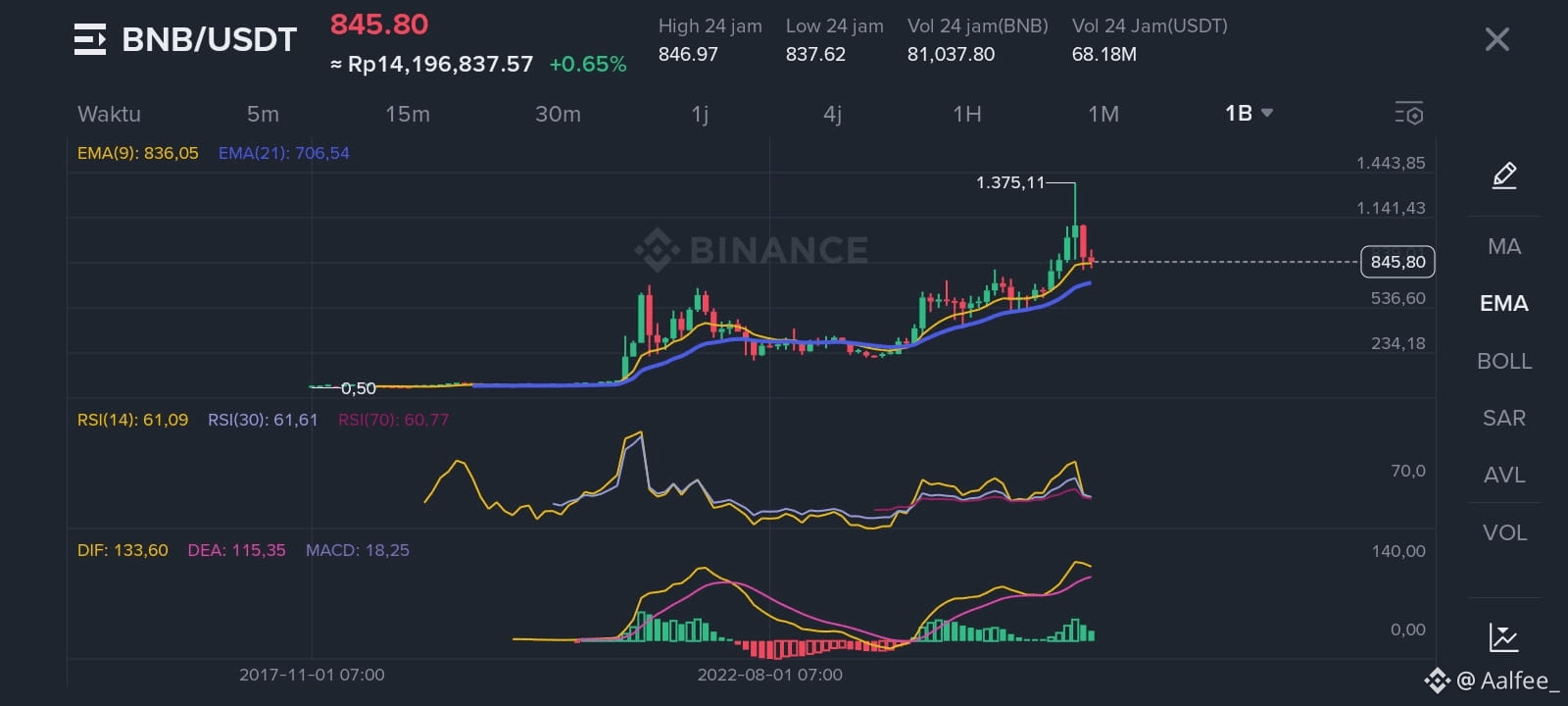The image size is (1568, 706).
Task: Tap the Vol 24 jam(BNB) value 81,037.80
Action: coord(951,54)
